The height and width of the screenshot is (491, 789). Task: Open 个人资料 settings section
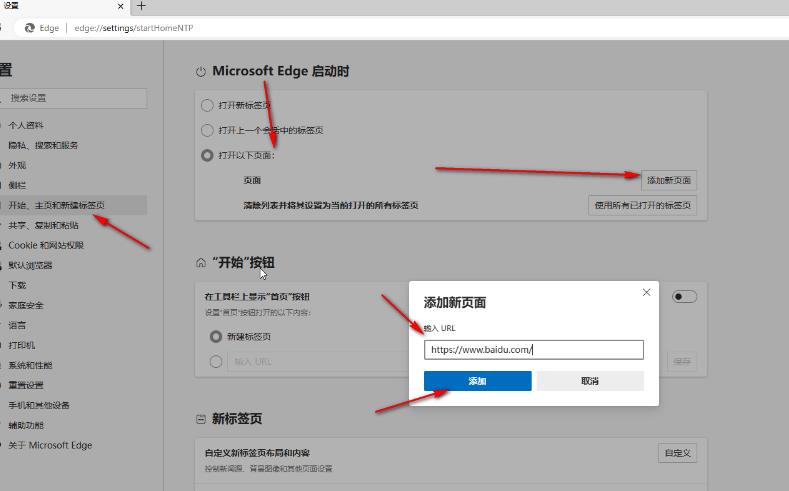point(26,125)
